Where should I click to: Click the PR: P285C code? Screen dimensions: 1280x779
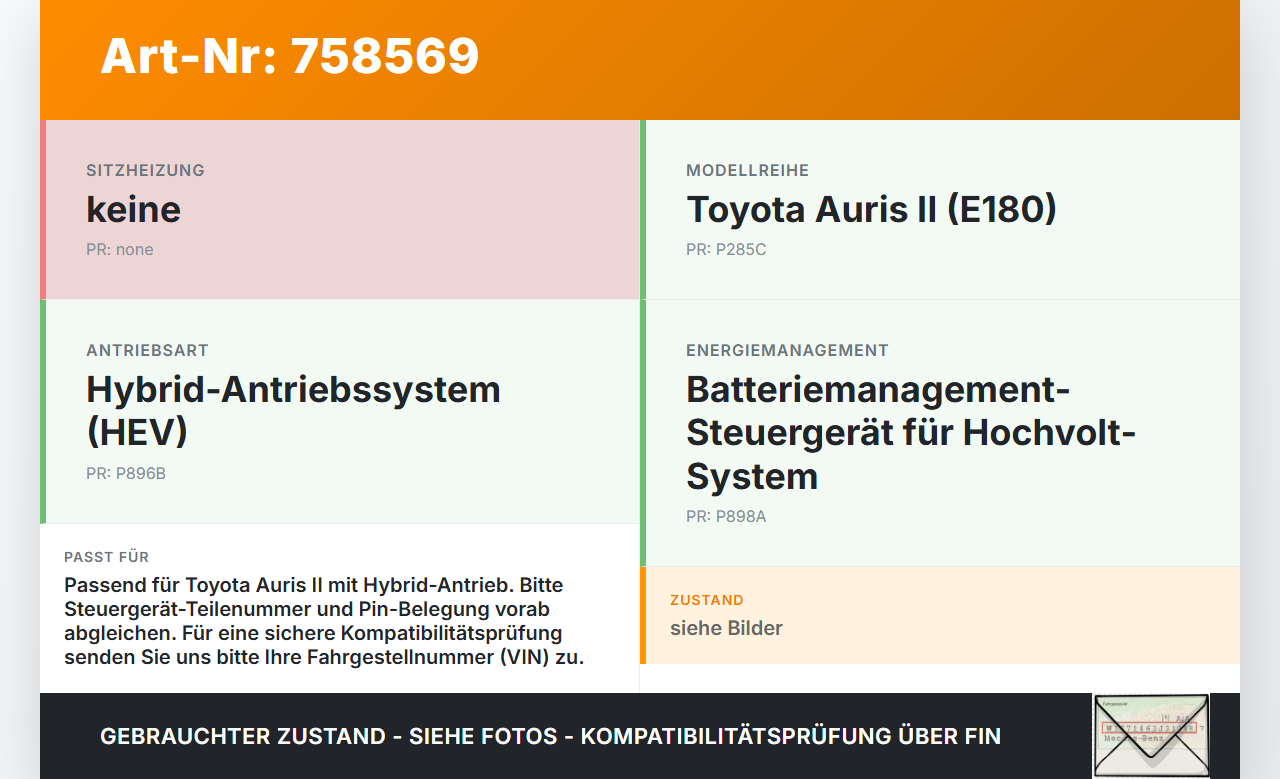click(726, 250)
